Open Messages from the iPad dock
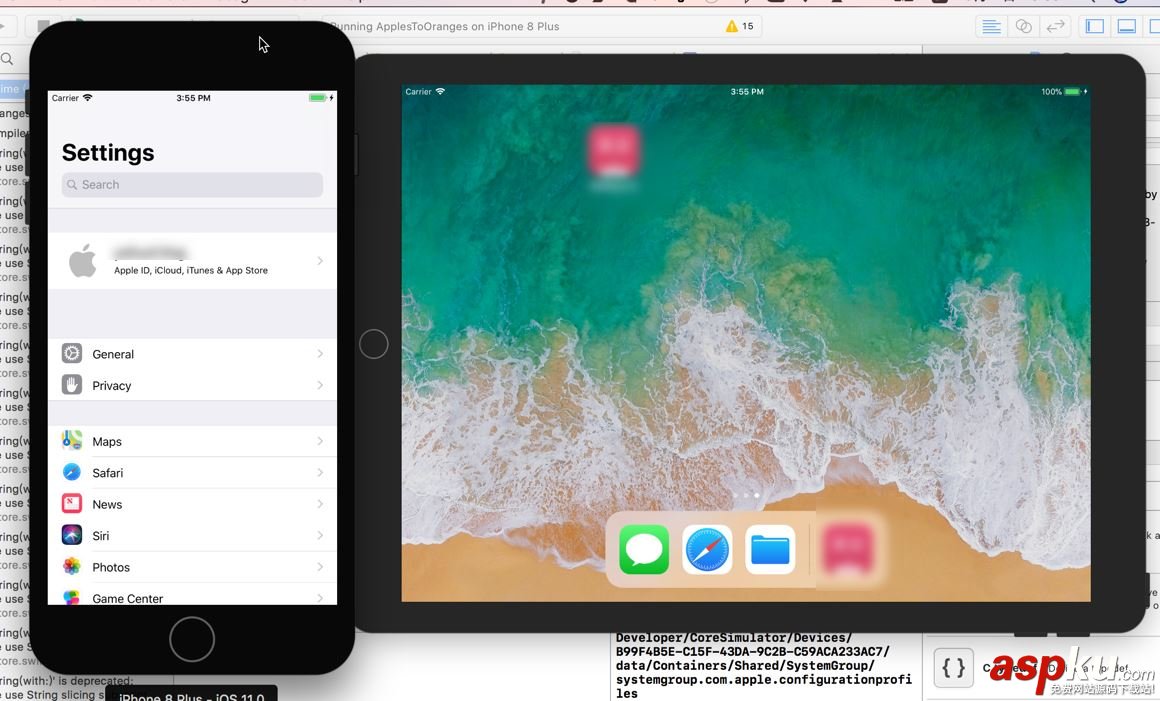1160x701 pixels. pyautogui.click(x=644, y=549)
